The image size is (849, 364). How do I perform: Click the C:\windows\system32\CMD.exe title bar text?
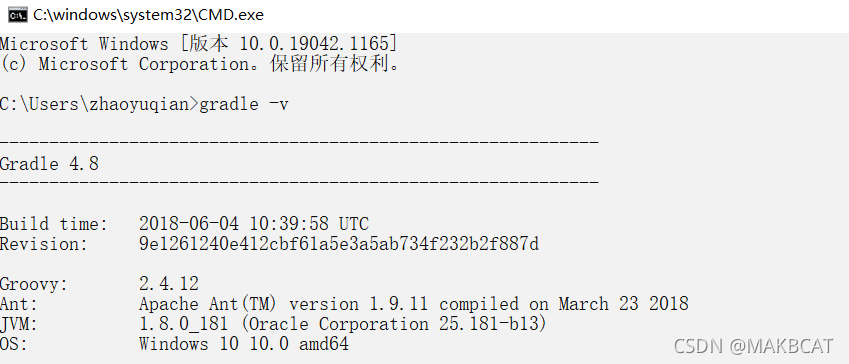[x=148, y=15]
